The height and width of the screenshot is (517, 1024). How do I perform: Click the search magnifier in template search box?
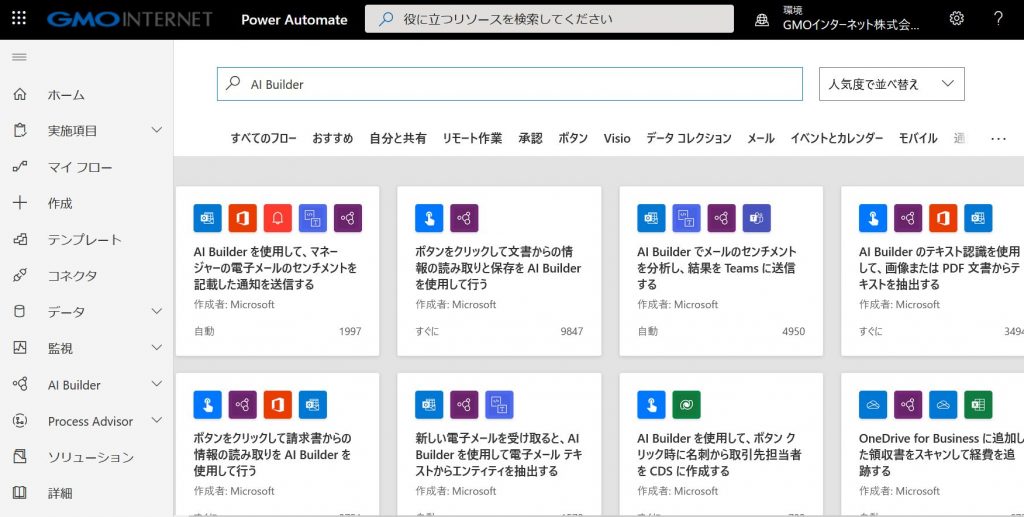pyautogui.click(x=233, y=84)
